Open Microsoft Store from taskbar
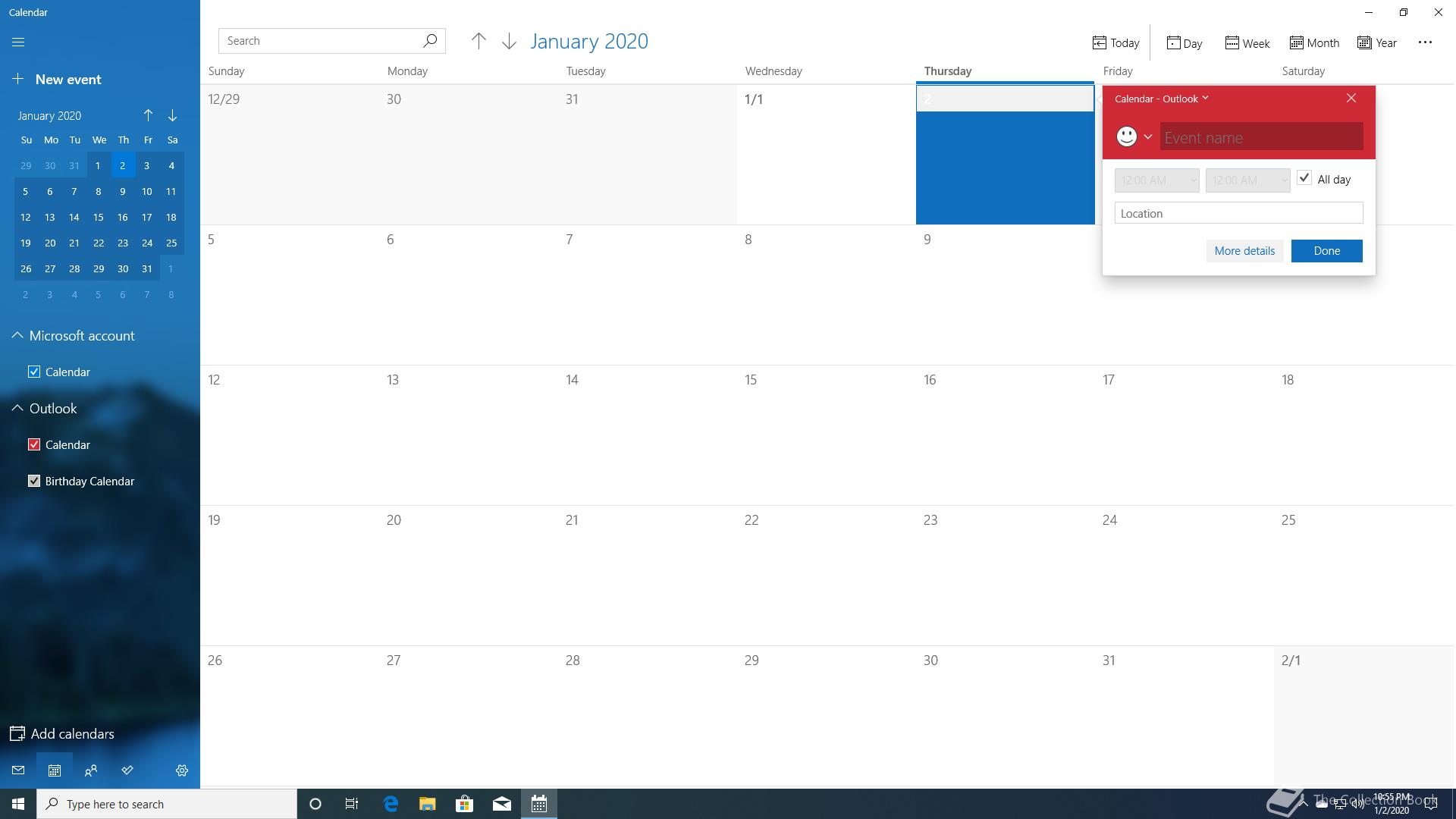 pyautogui.click(x=464, y=804)
